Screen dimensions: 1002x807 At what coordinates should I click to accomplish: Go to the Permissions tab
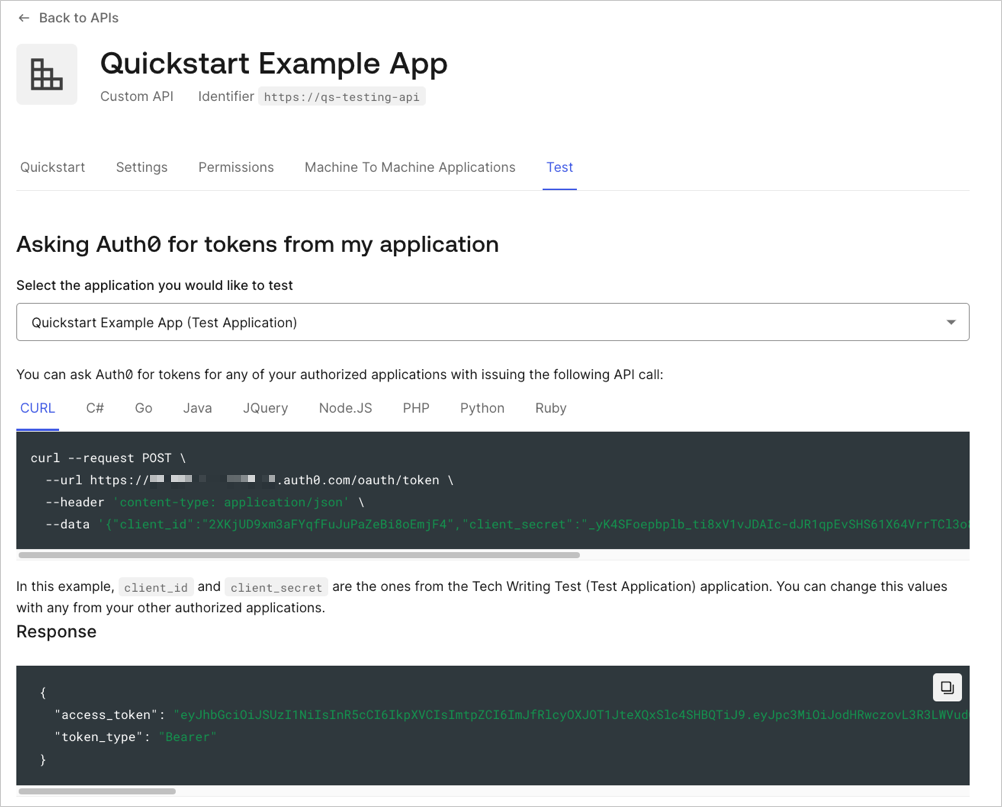(x=236, y=167)
